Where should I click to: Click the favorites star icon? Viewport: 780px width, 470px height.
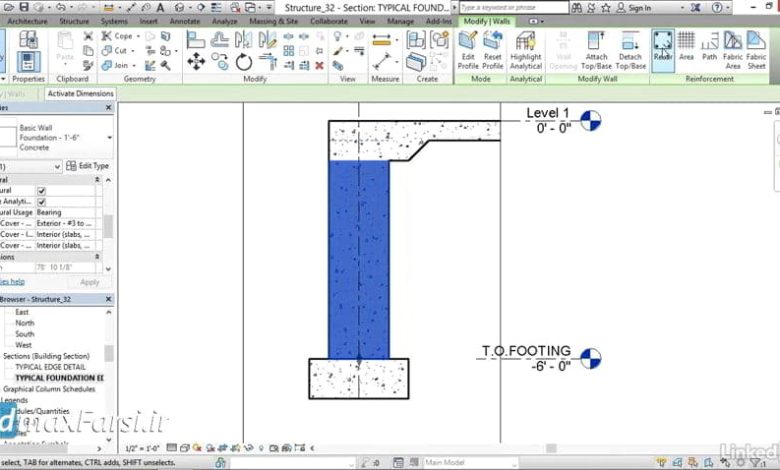605,8
